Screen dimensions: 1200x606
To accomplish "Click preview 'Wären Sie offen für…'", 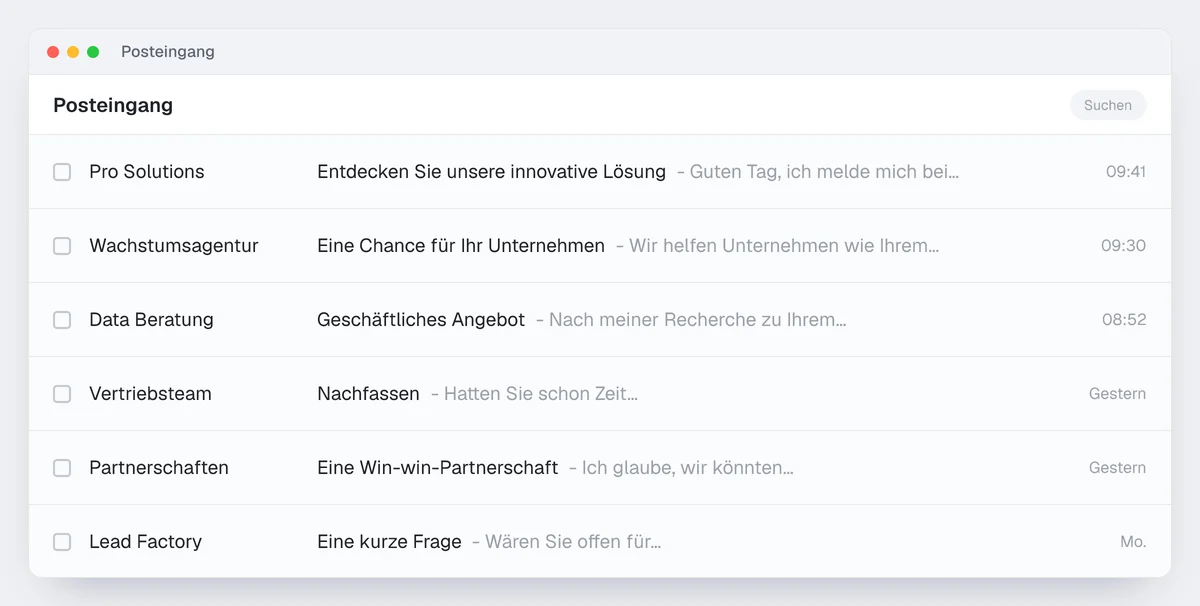I will pos(573,542).
